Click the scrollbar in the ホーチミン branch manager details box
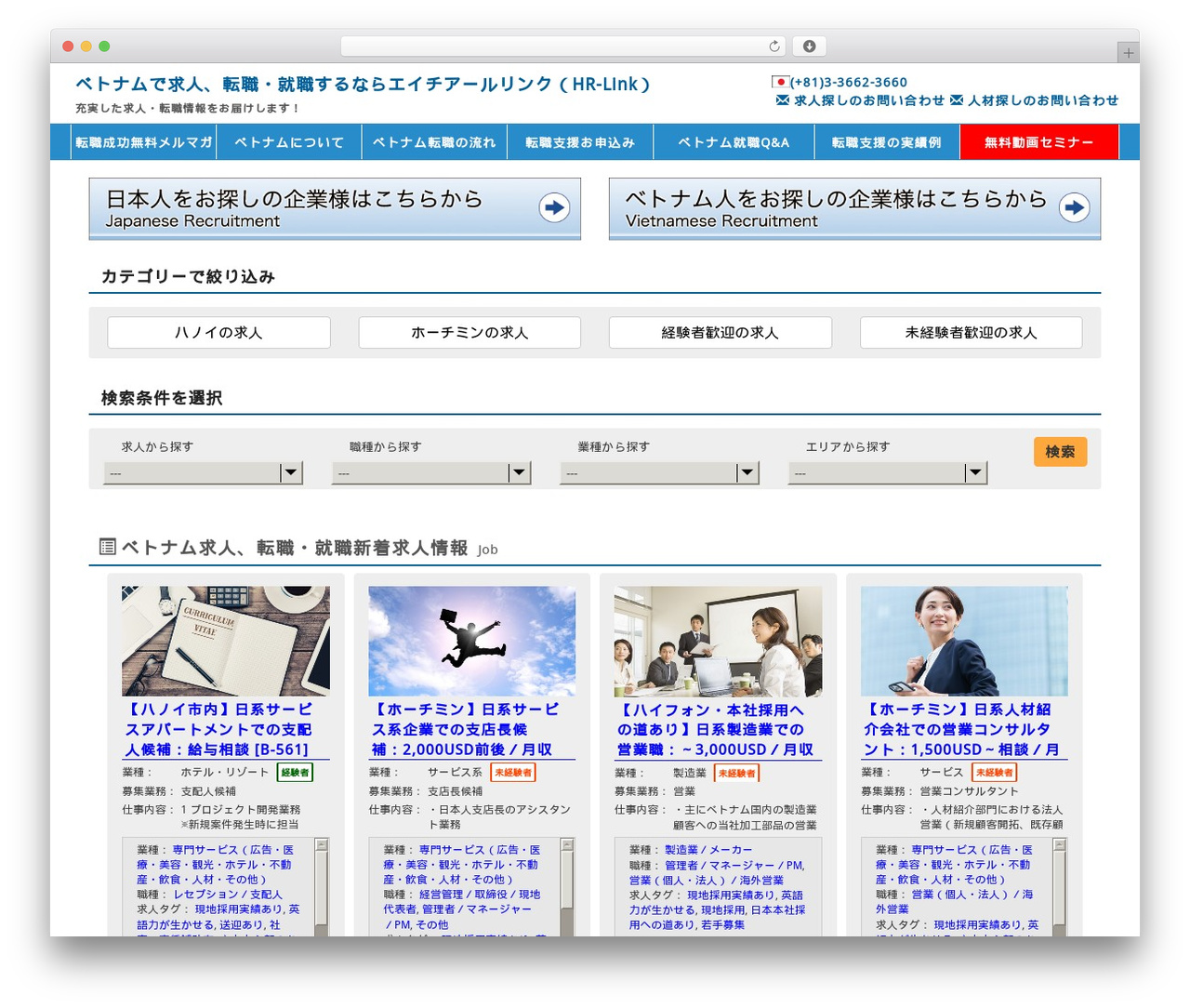This screenshot has height=1008, width=1190. click(x=567, y=886)
